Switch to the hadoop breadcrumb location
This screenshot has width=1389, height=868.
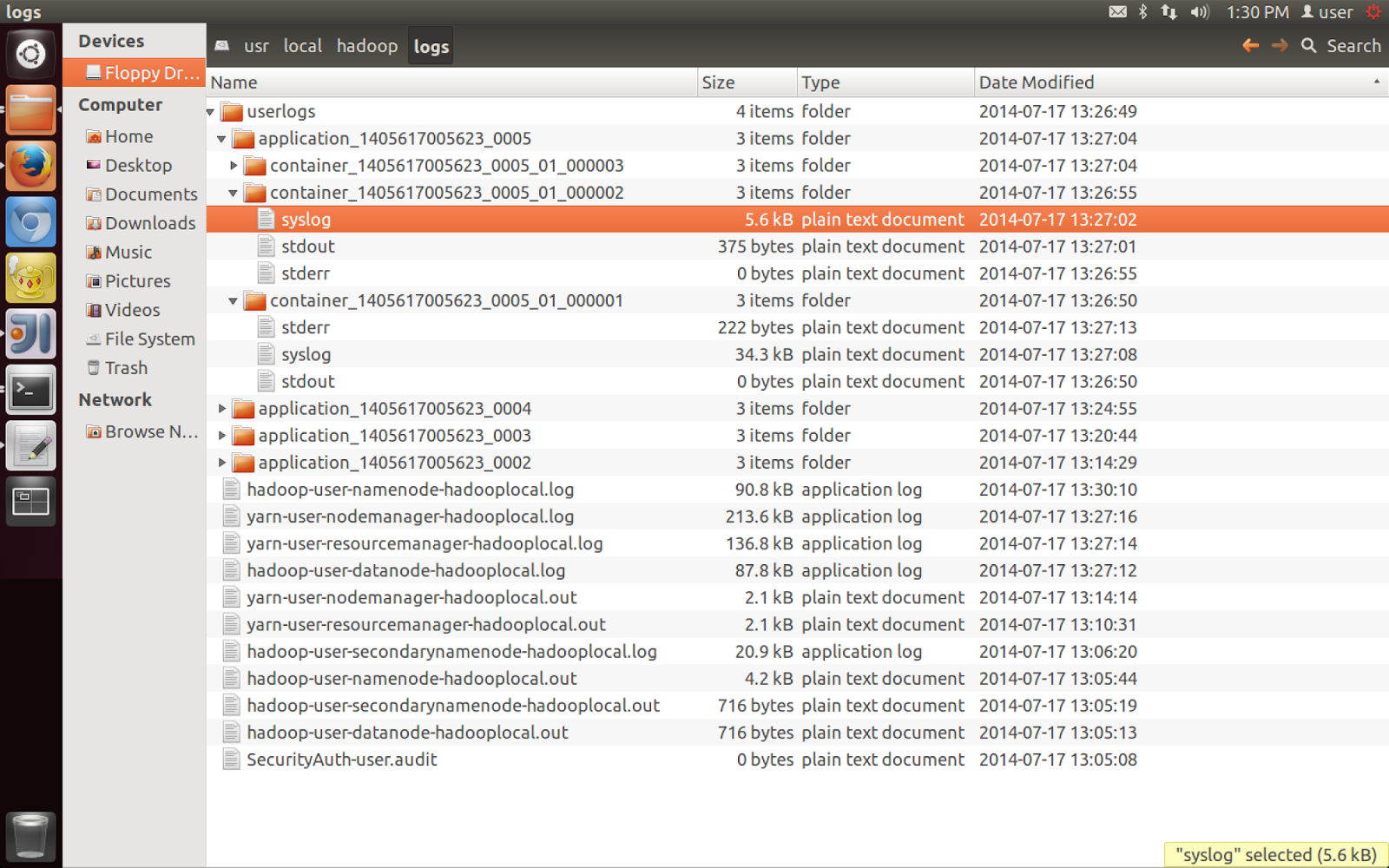click(366, 46)
